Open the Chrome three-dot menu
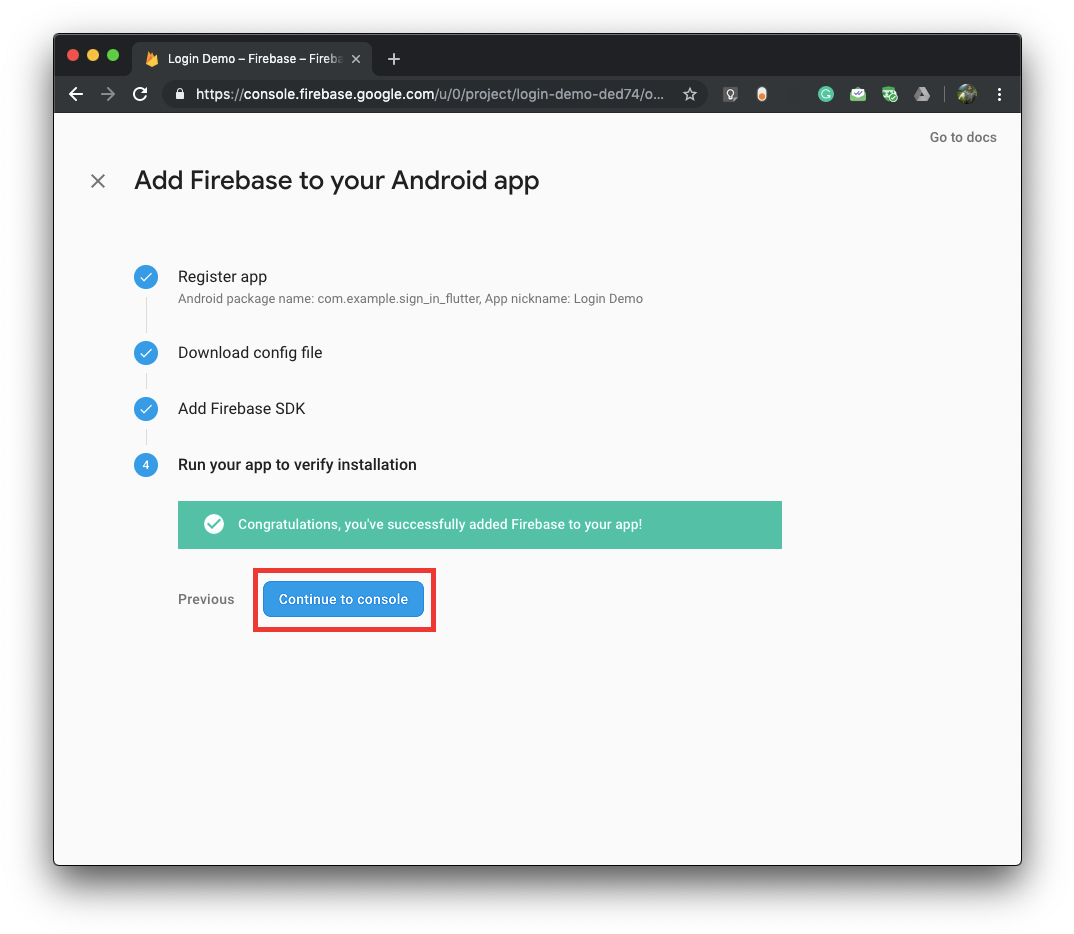Image resolution: width=1074 pixels, height=934 pixels. [x=999, y=94]
